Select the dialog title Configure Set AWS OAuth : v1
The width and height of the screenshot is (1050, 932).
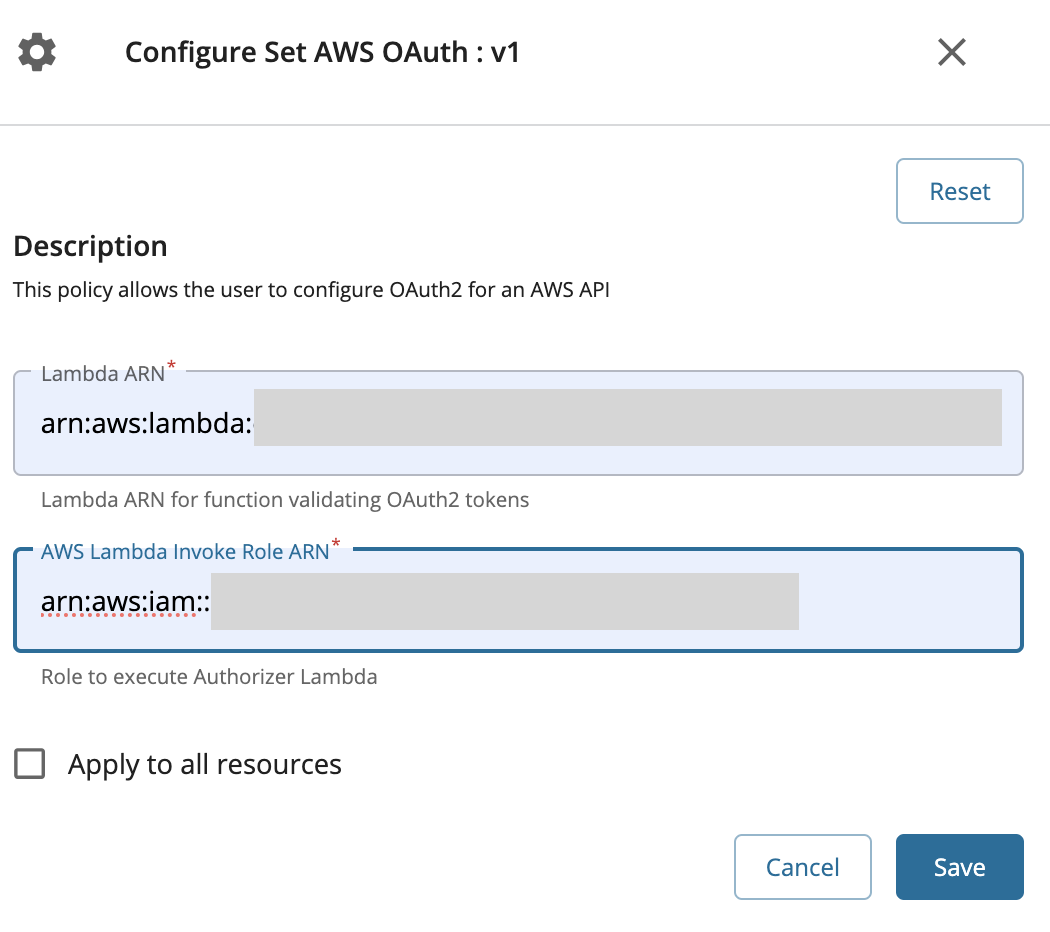322,52
